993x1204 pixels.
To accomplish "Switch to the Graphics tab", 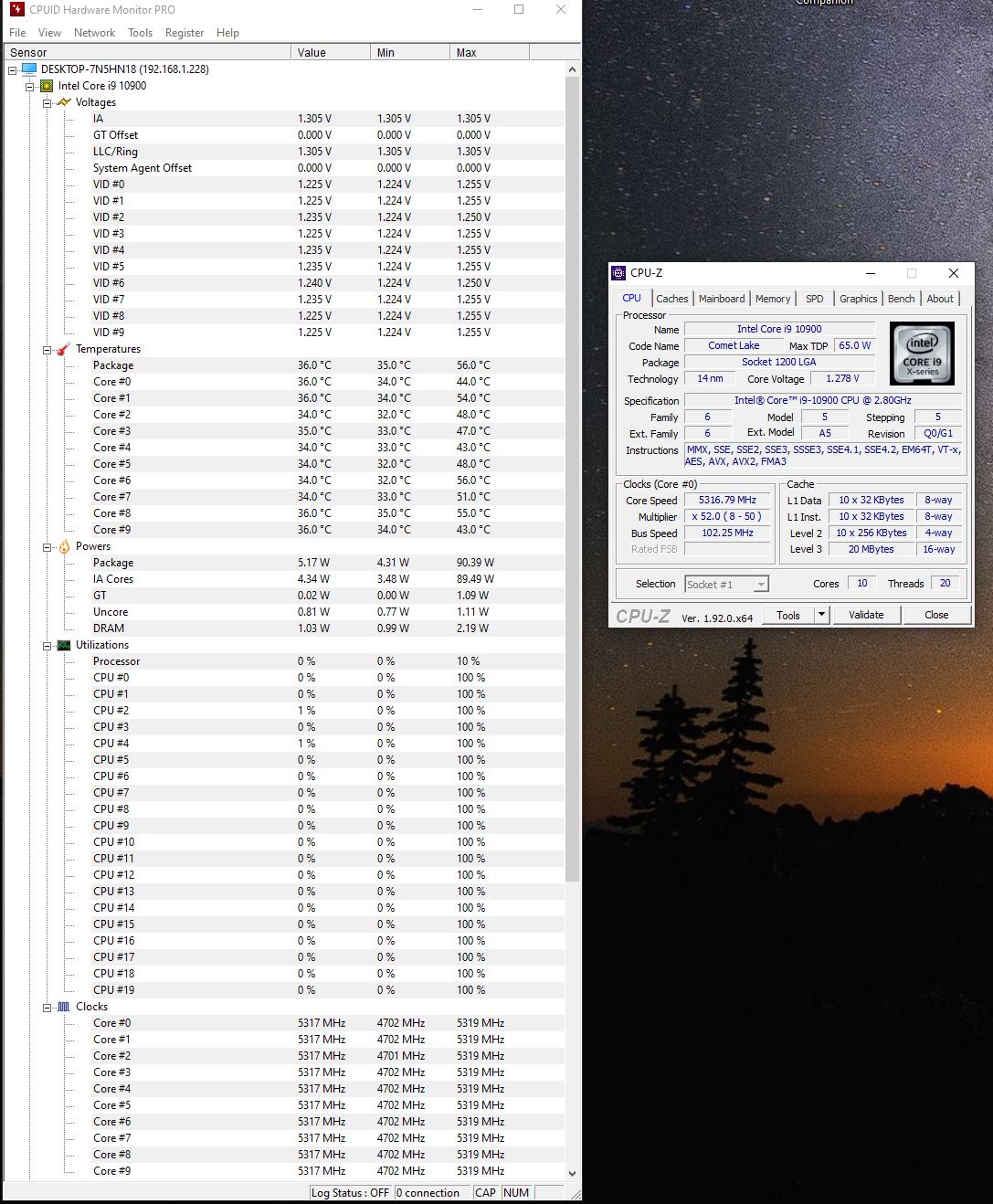I will tap(858, 299).
